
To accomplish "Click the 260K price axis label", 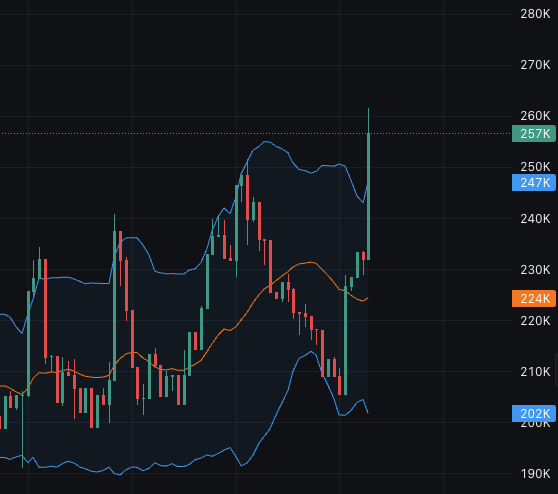I will click(x=535, y=116).
